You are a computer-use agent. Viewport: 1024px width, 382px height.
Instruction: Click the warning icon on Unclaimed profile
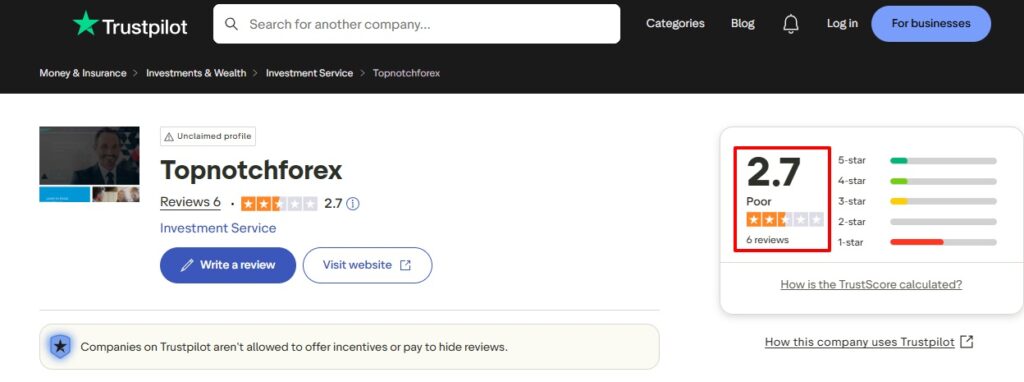[169, 136]
